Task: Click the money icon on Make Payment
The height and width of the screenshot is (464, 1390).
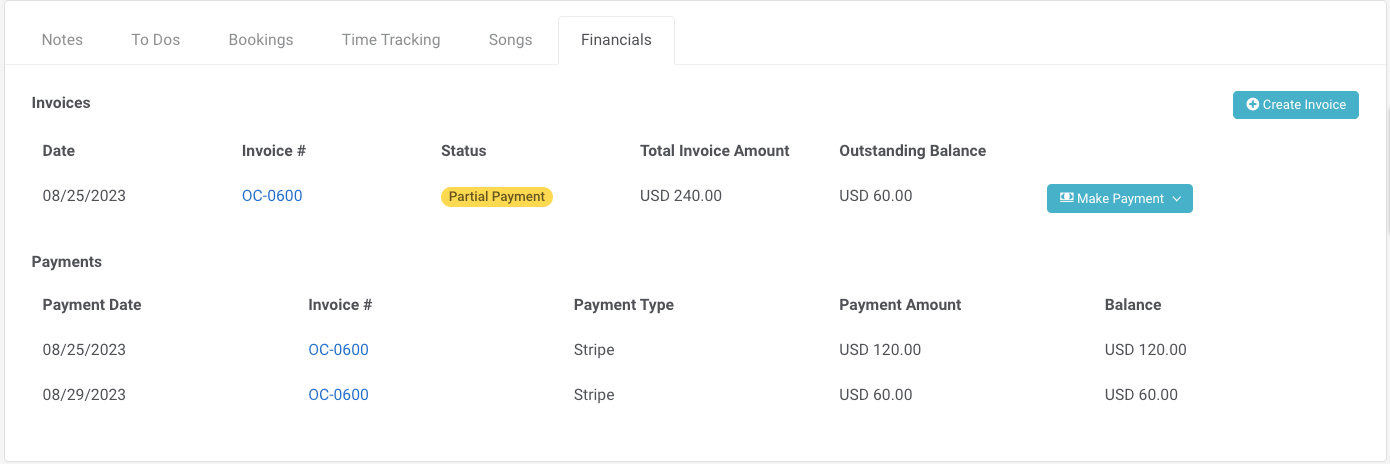Action: (1066, 198)
